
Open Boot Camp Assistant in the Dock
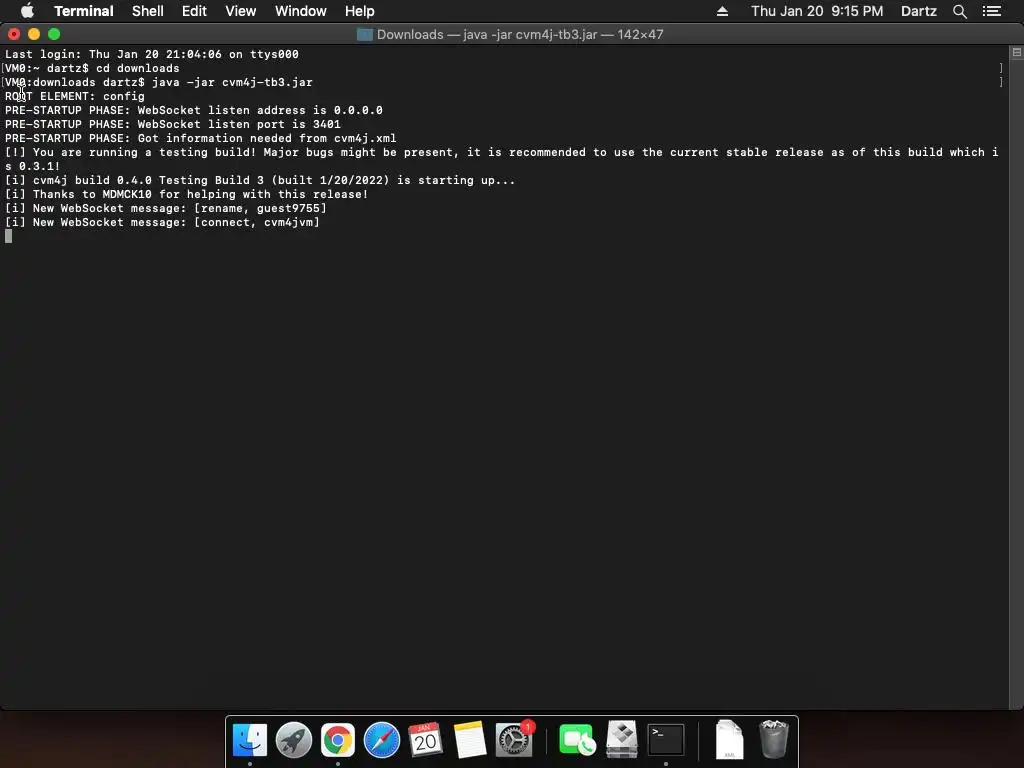(x=621, y=740)
